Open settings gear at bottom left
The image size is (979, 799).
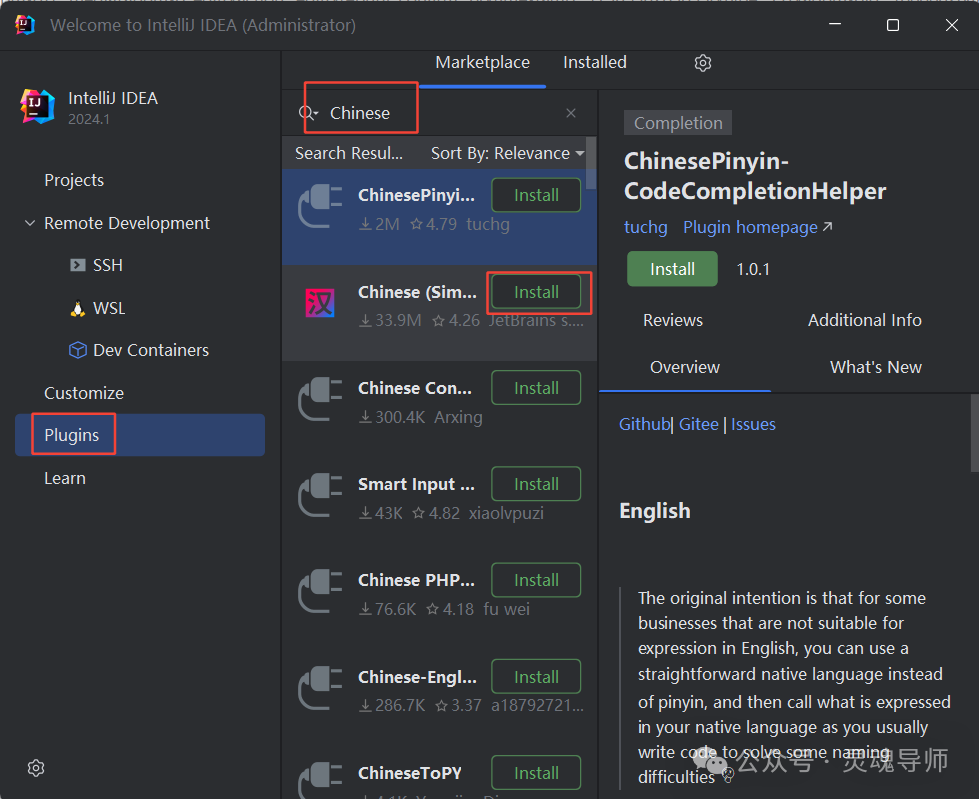[x=36, y=768]
